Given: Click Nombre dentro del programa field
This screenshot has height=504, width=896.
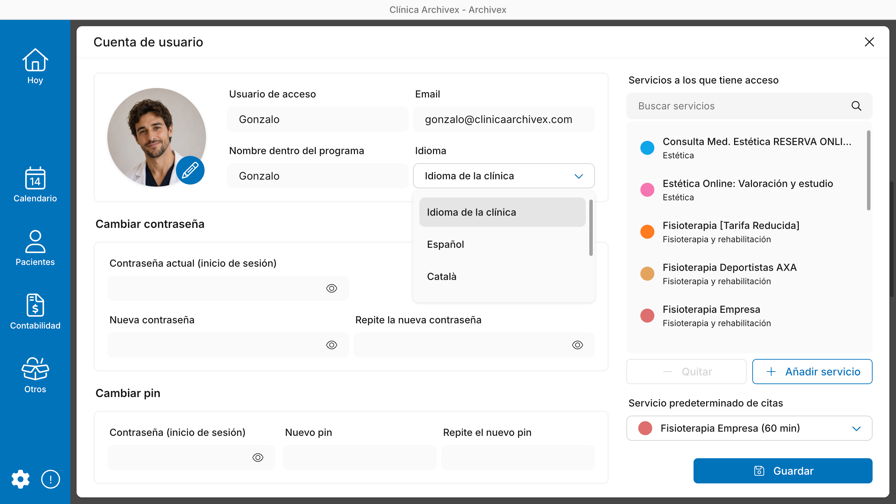Looking at the screenshot, I should [x=318, y=176].
